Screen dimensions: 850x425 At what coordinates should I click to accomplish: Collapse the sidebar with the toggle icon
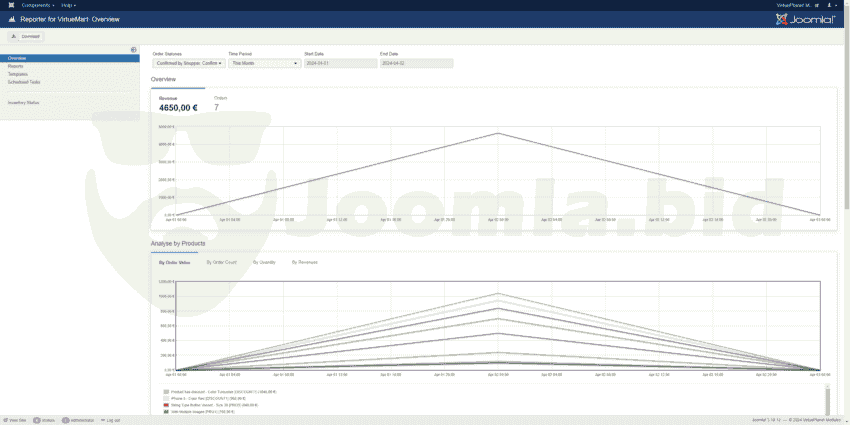tap(134, 49)
